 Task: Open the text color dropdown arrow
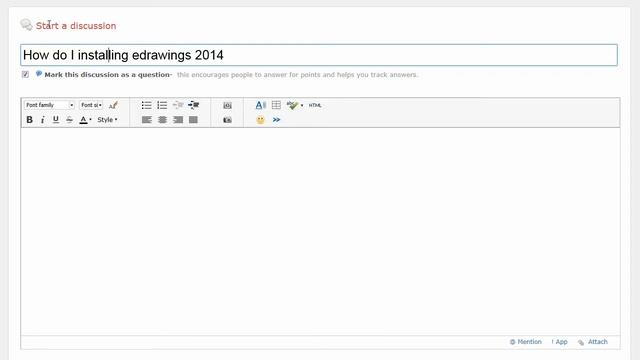tap(90, 120)
